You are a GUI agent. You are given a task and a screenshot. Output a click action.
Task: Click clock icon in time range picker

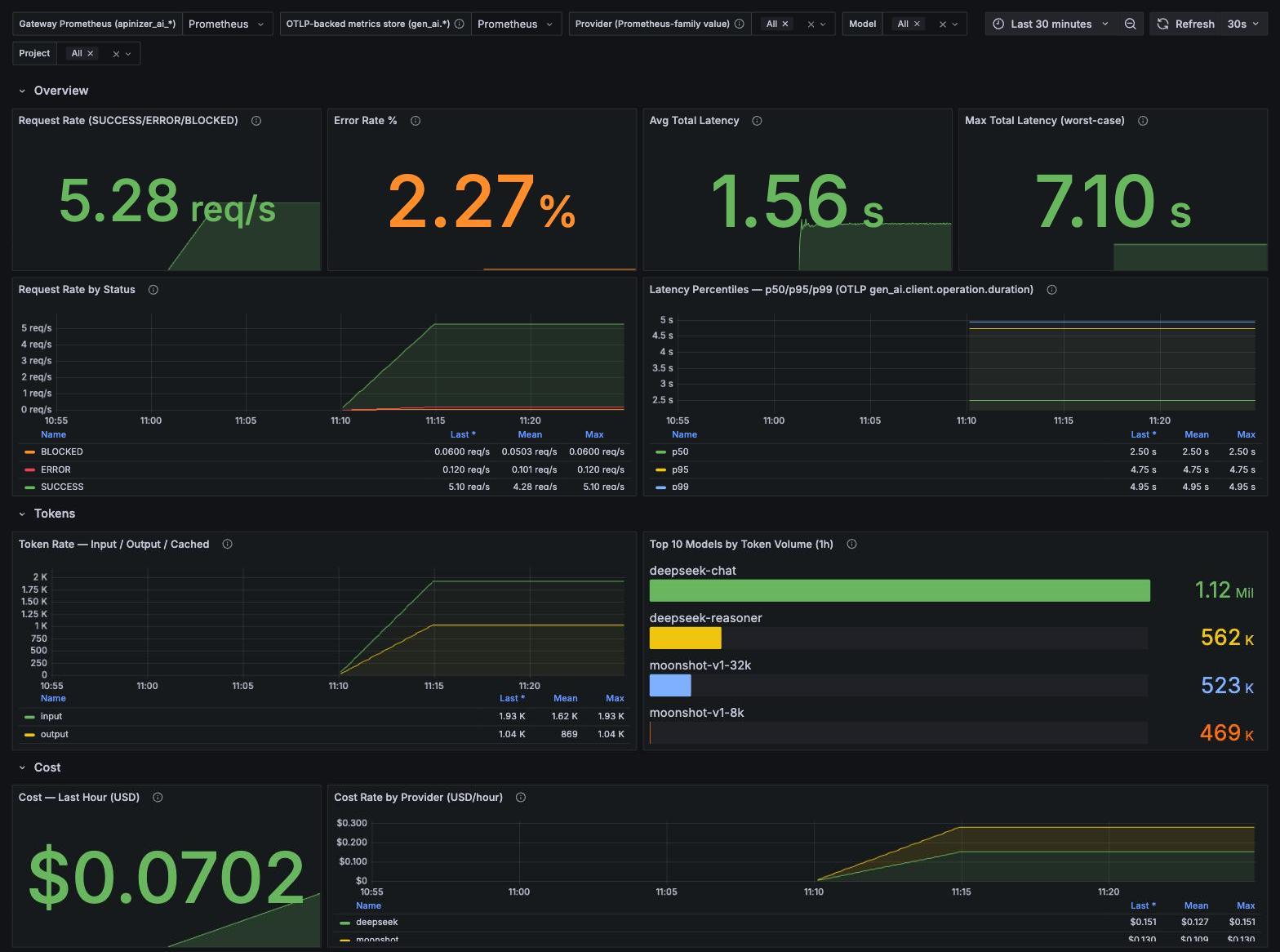(998, 24)
